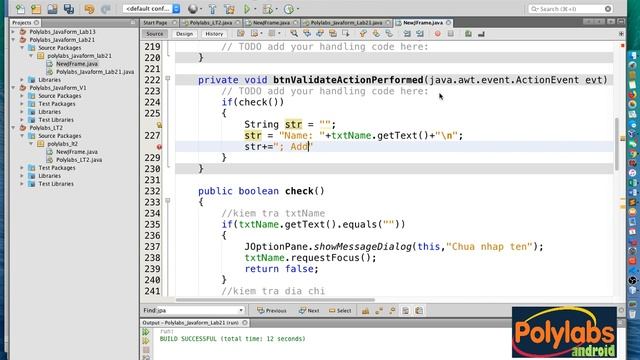
Task: Click the Build Project hammer icon
Action: [x=212, y=9]
